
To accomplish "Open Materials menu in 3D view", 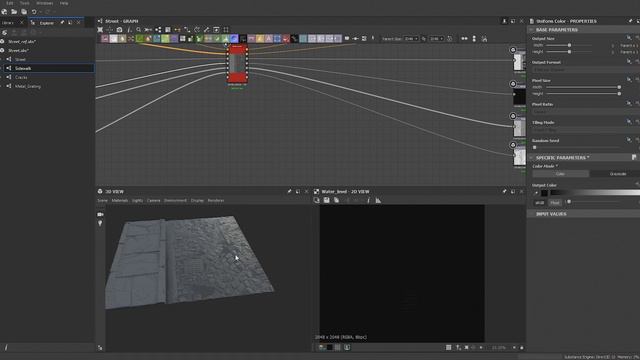I will coord(120,200).
